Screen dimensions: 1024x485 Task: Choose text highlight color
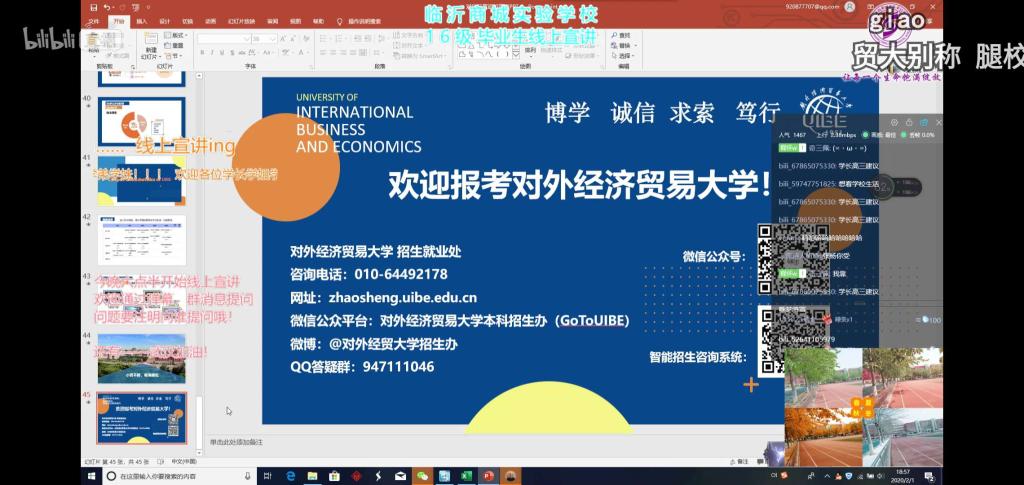(285, 52)
